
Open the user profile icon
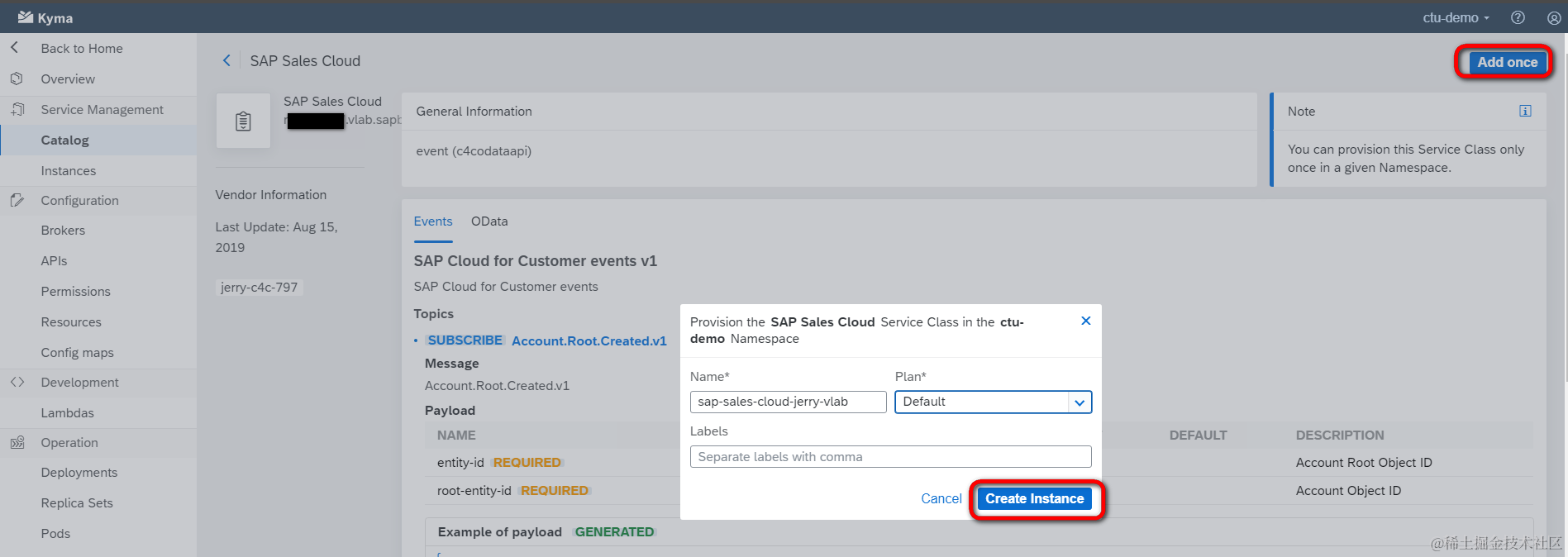click(x=1554, y=17)
